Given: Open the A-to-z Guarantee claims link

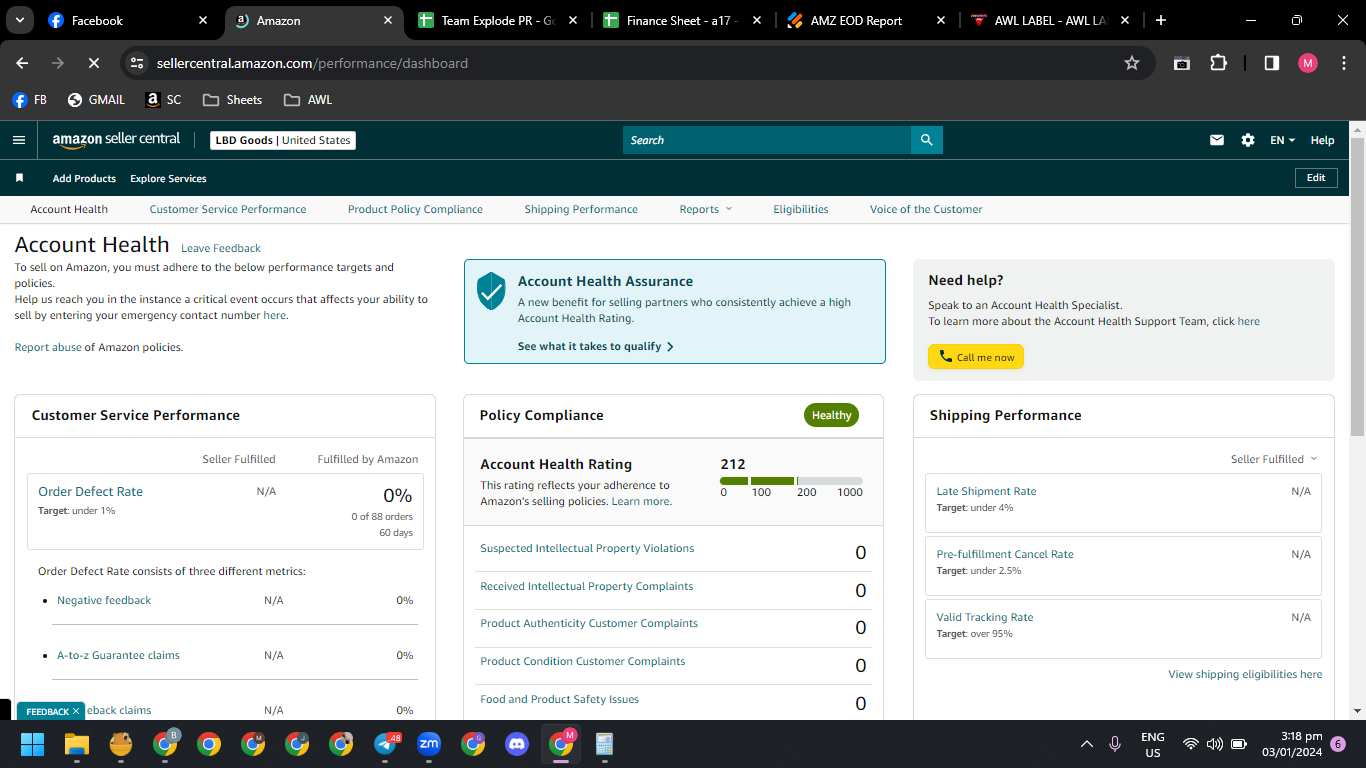Looking at the screenshot, I should pyautogui.click(x=118, y=655).
